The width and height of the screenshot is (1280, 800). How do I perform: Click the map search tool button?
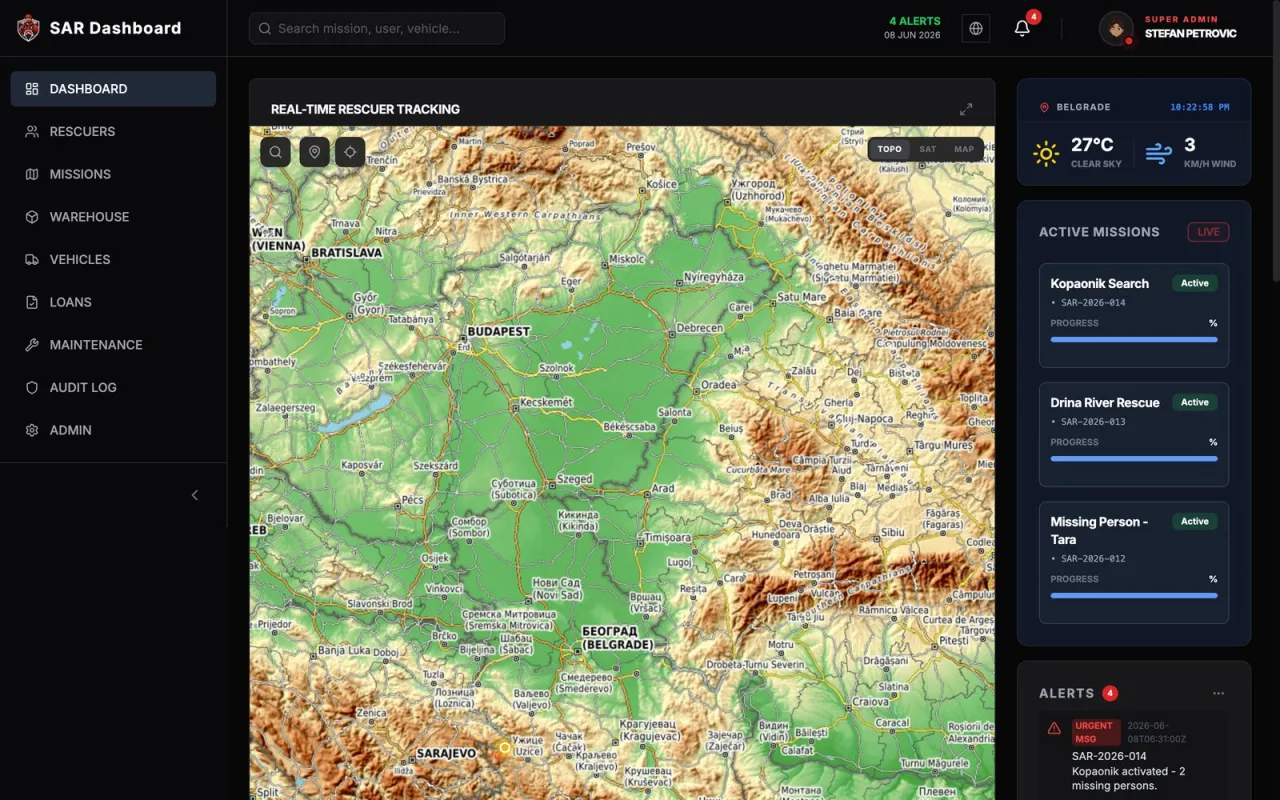275,152
